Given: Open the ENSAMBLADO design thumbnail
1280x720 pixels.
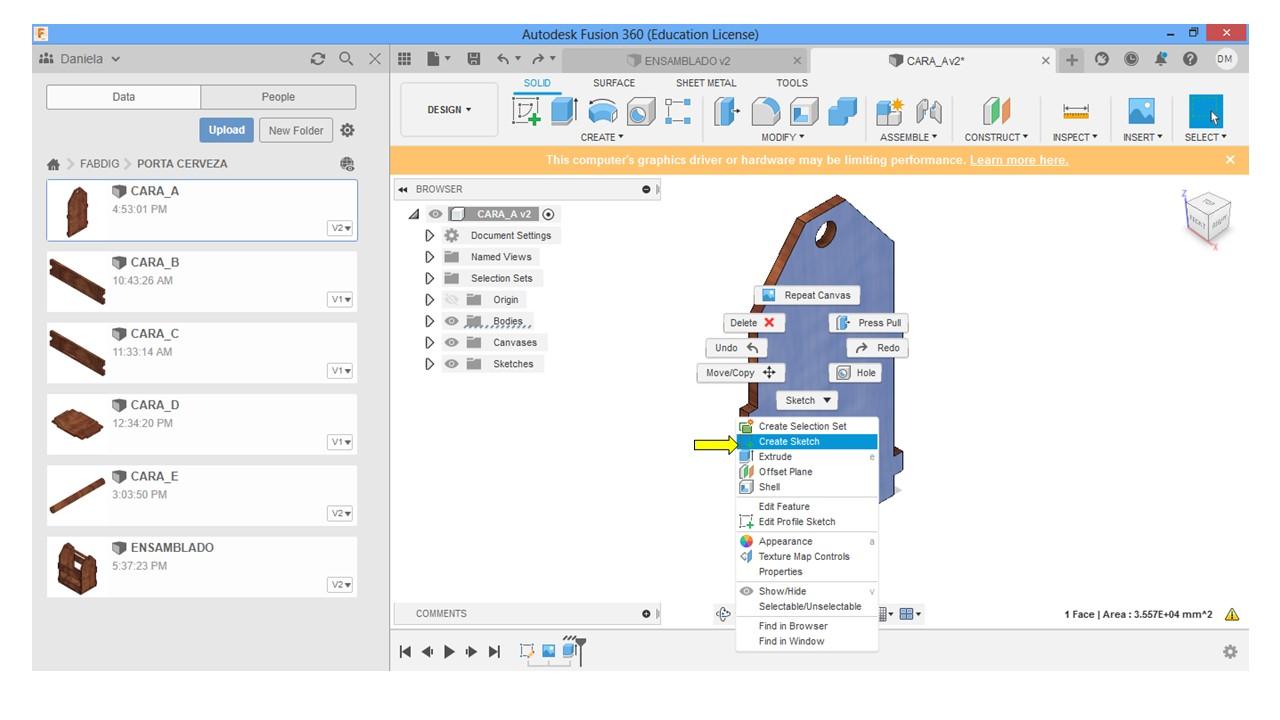Looking at the screenshot, I should 78,567.
